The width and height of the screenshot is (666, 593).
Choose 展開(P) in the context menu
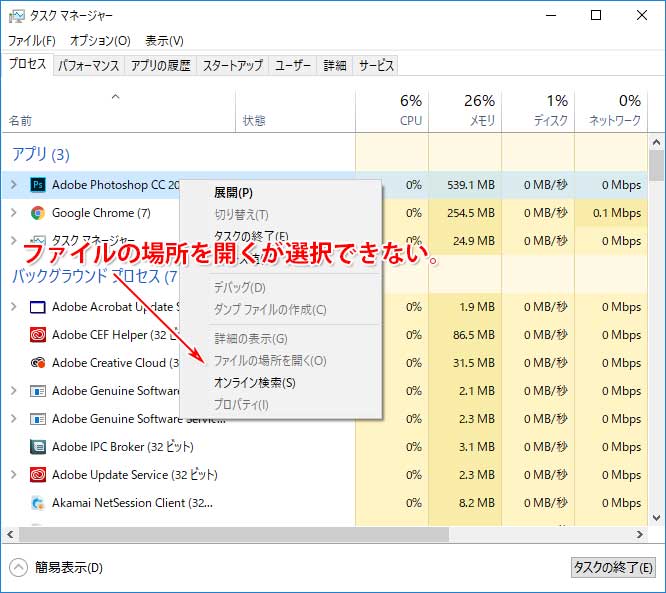coord(281,193)
